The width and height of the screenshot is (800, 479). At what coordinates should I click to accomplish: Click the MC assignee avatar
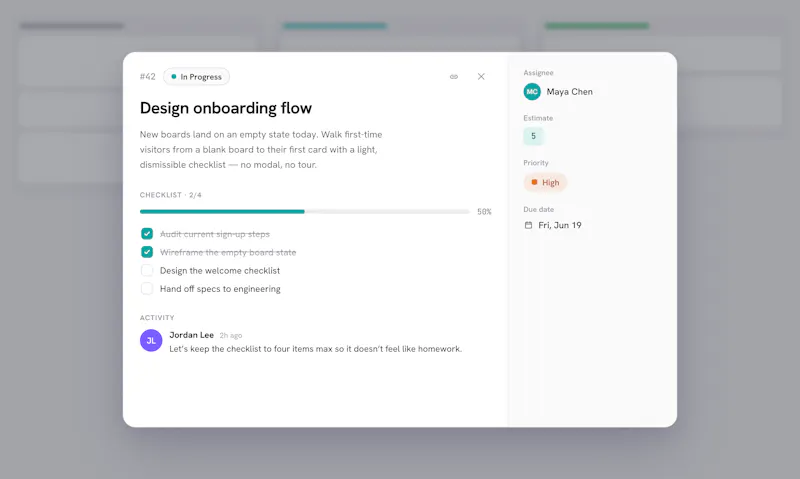[x=532, y=92]
